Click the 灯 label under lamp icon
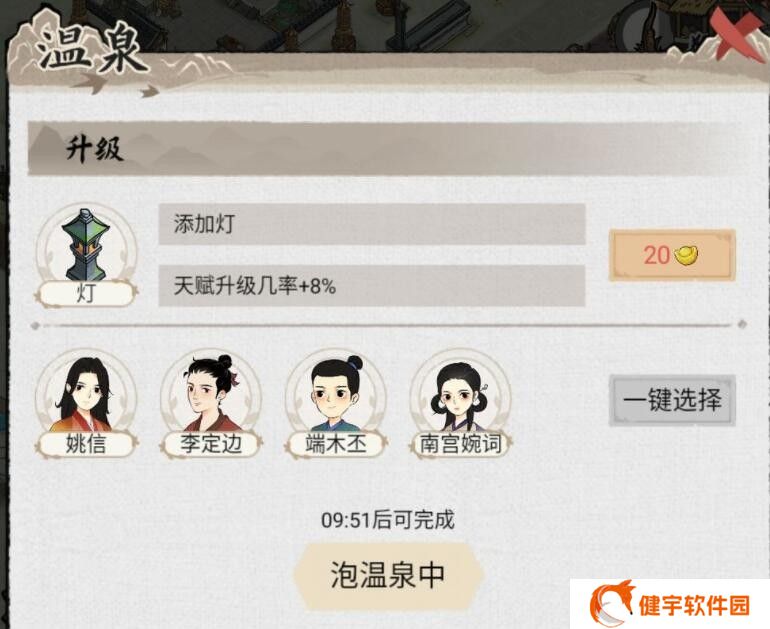Screen dimensions: 770x629 (x=86, y=294)
